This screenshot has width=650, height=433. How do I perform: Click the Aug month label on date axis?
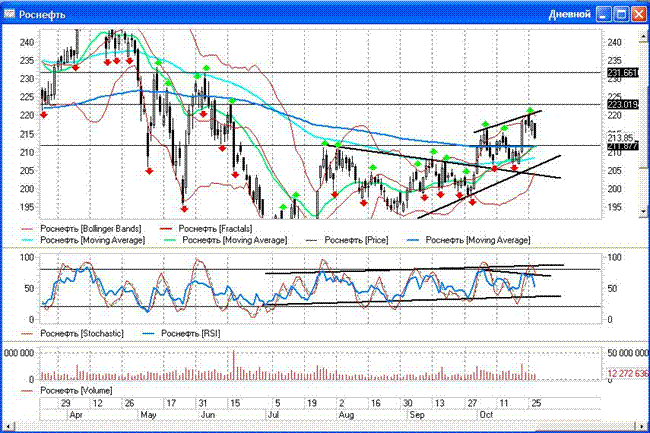tap(347, 412)
